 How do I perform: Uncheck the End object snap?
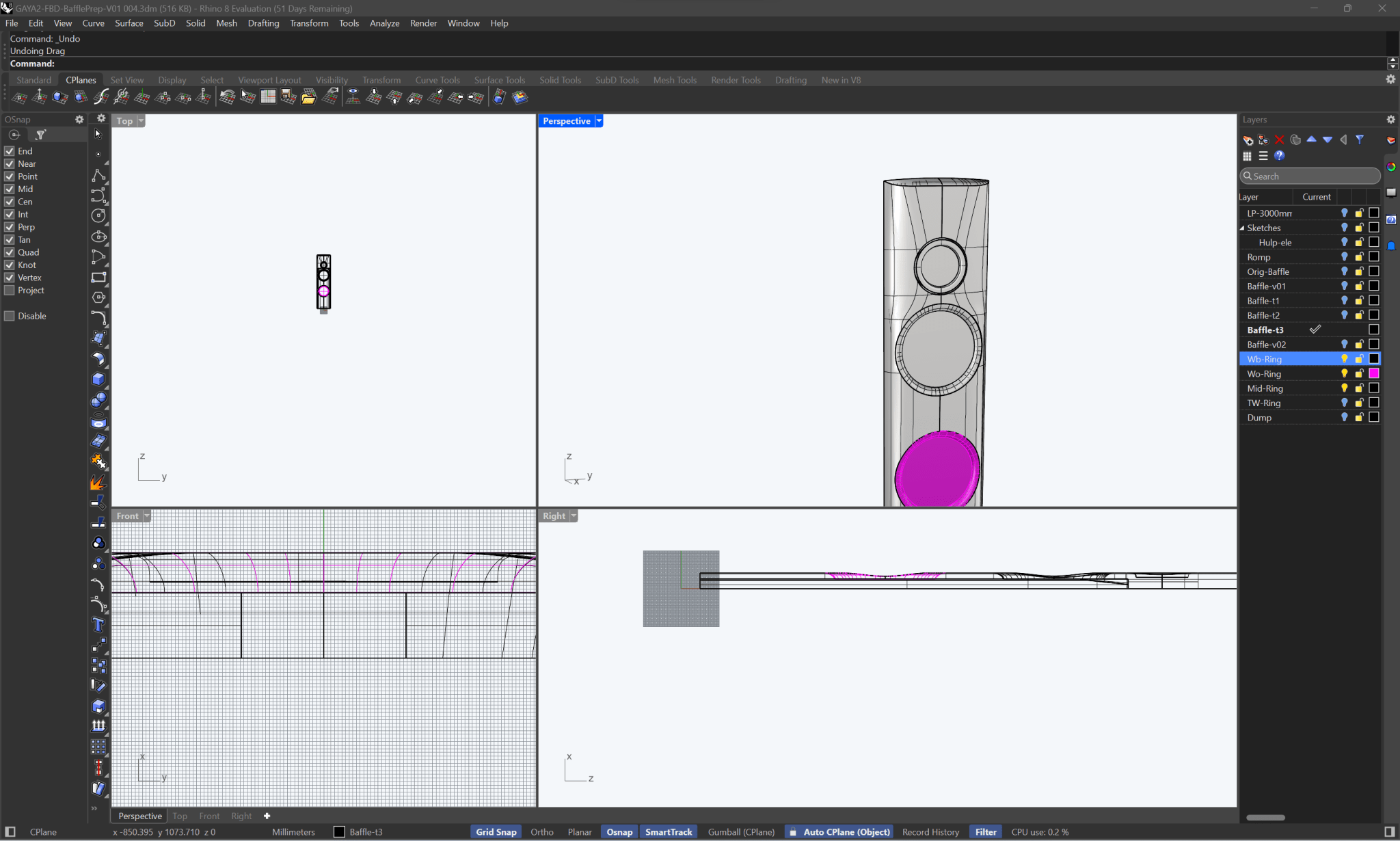pyautogui.click(x=10, y=151)
